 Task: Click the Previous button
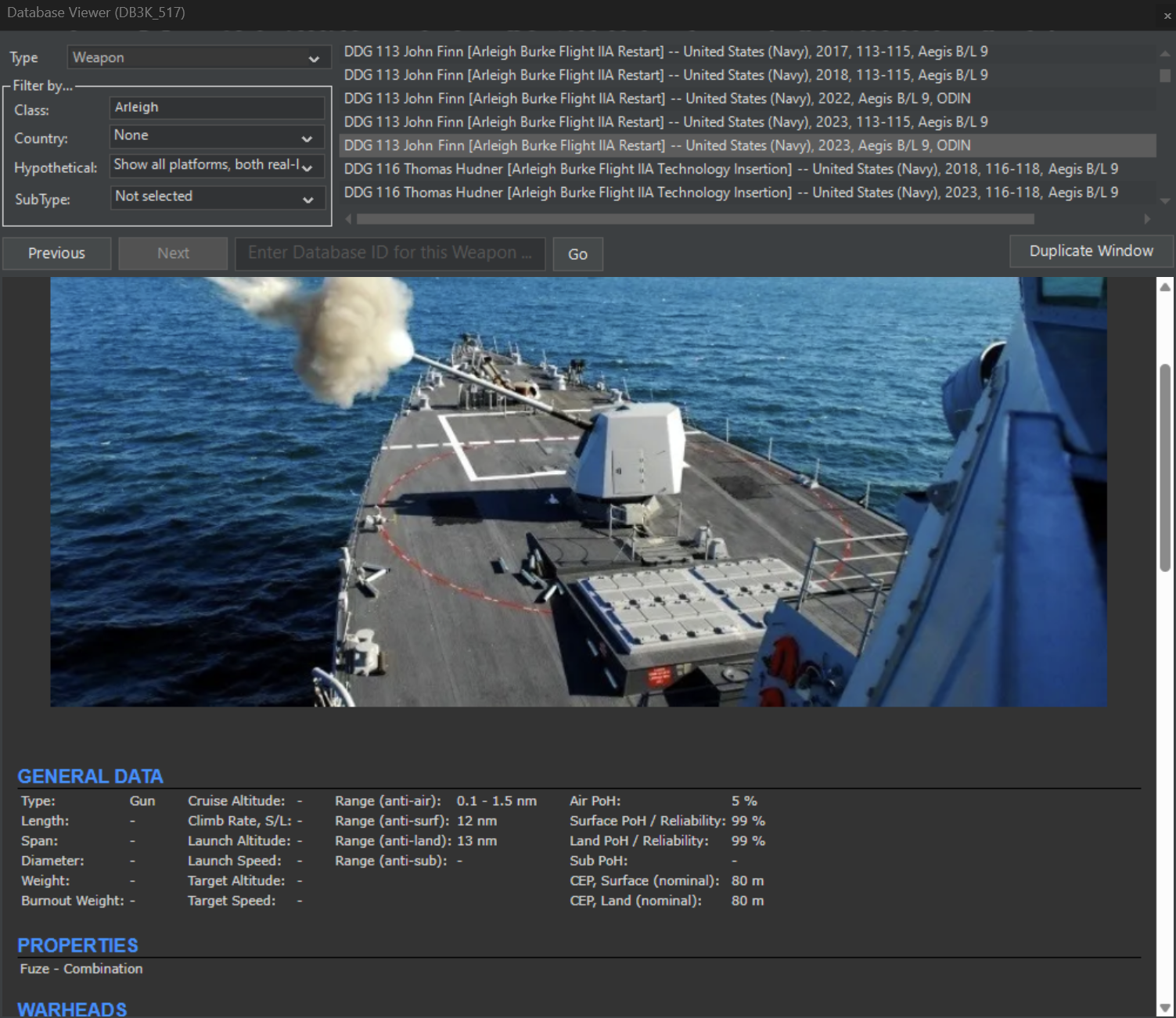coord(56,254)
